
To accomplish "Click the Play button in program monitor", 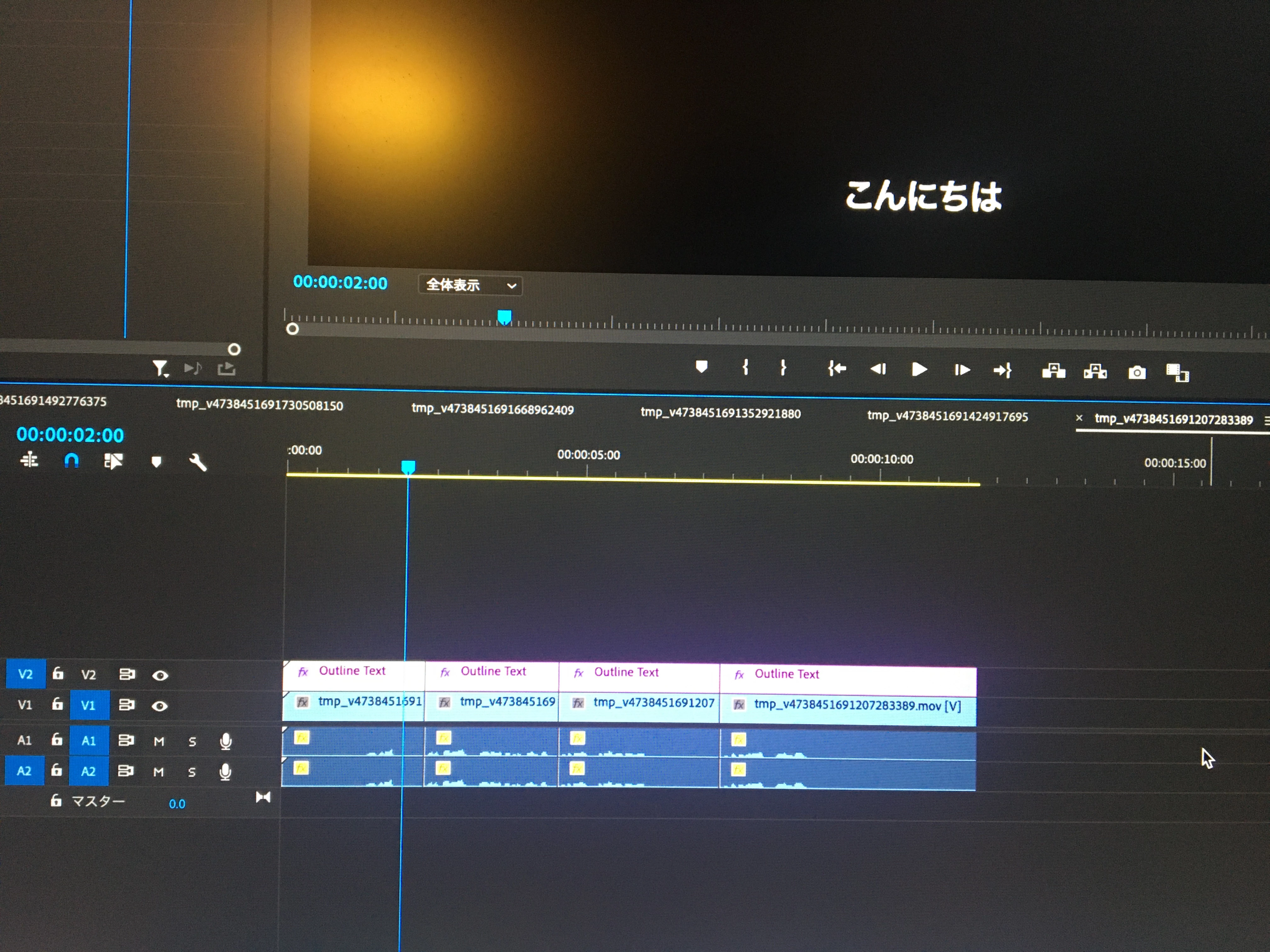I will point(918,370).
